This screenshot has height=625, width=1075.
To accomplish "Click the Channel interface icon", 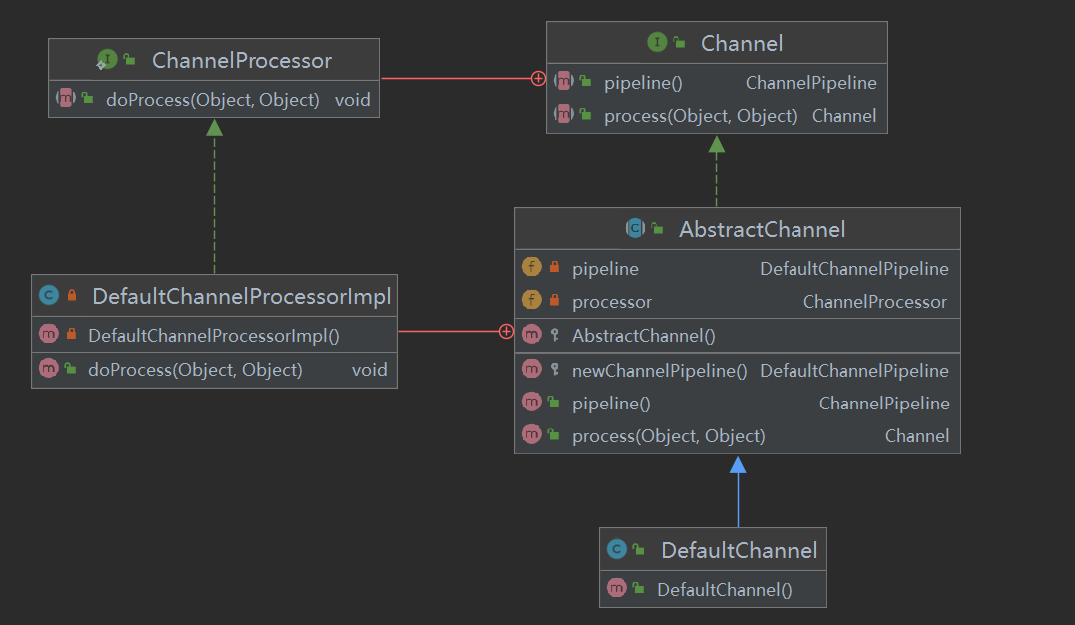I will pyautogui.click(x=657, y=42).
